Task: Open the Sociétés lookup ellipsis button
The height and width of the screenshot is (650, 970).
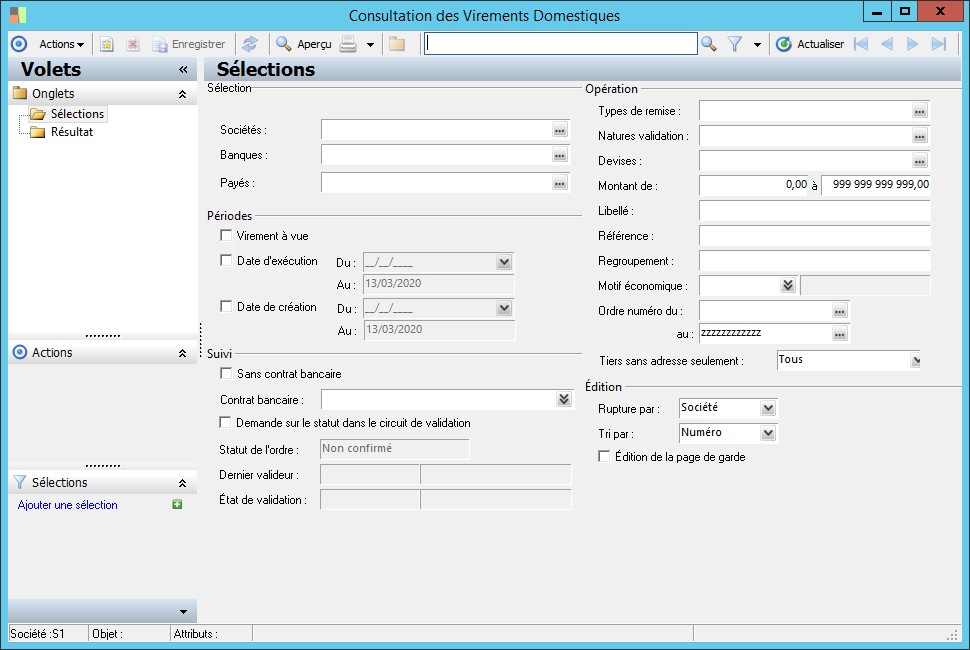Action: [560, 130]
